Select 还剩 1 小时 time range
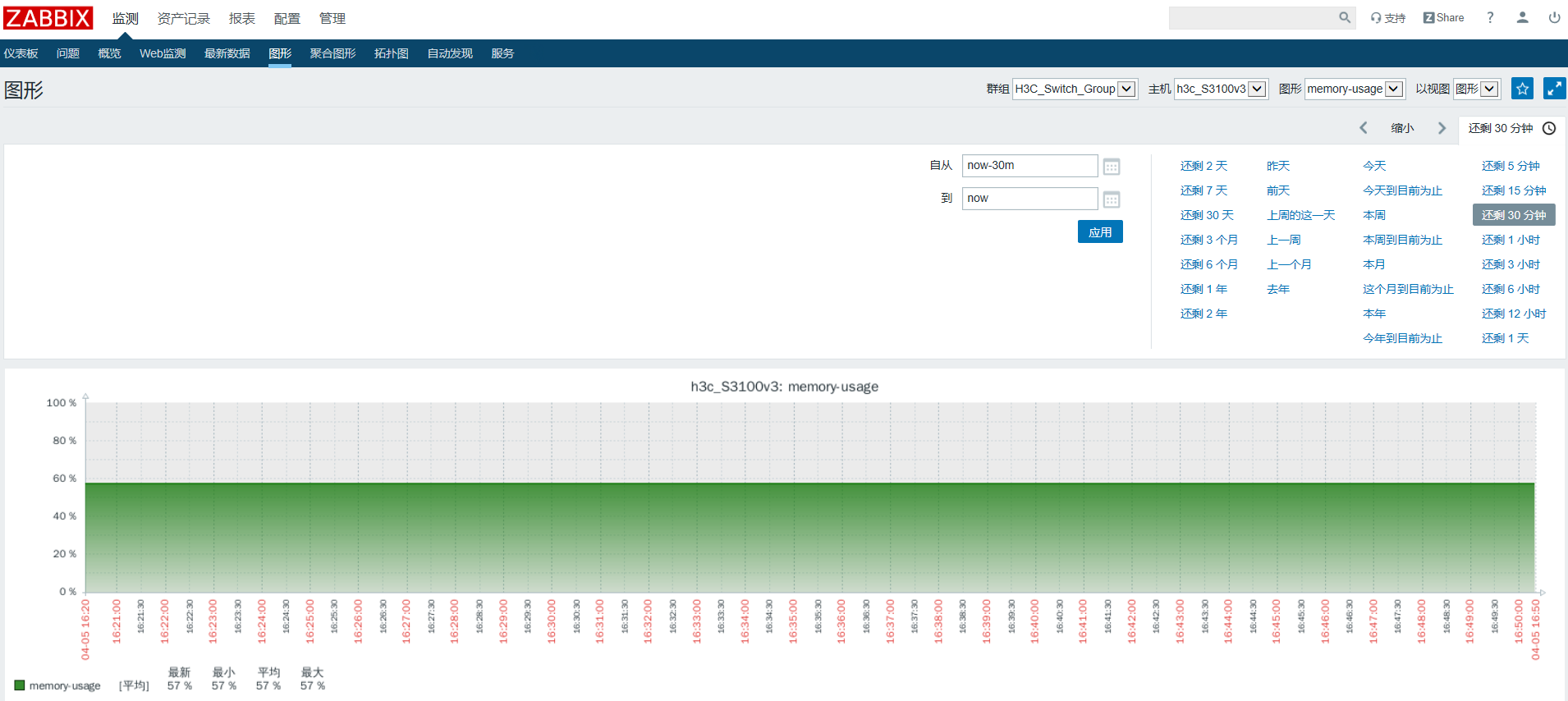Viewport: 1568px width, 701px height. point(1511,240)
